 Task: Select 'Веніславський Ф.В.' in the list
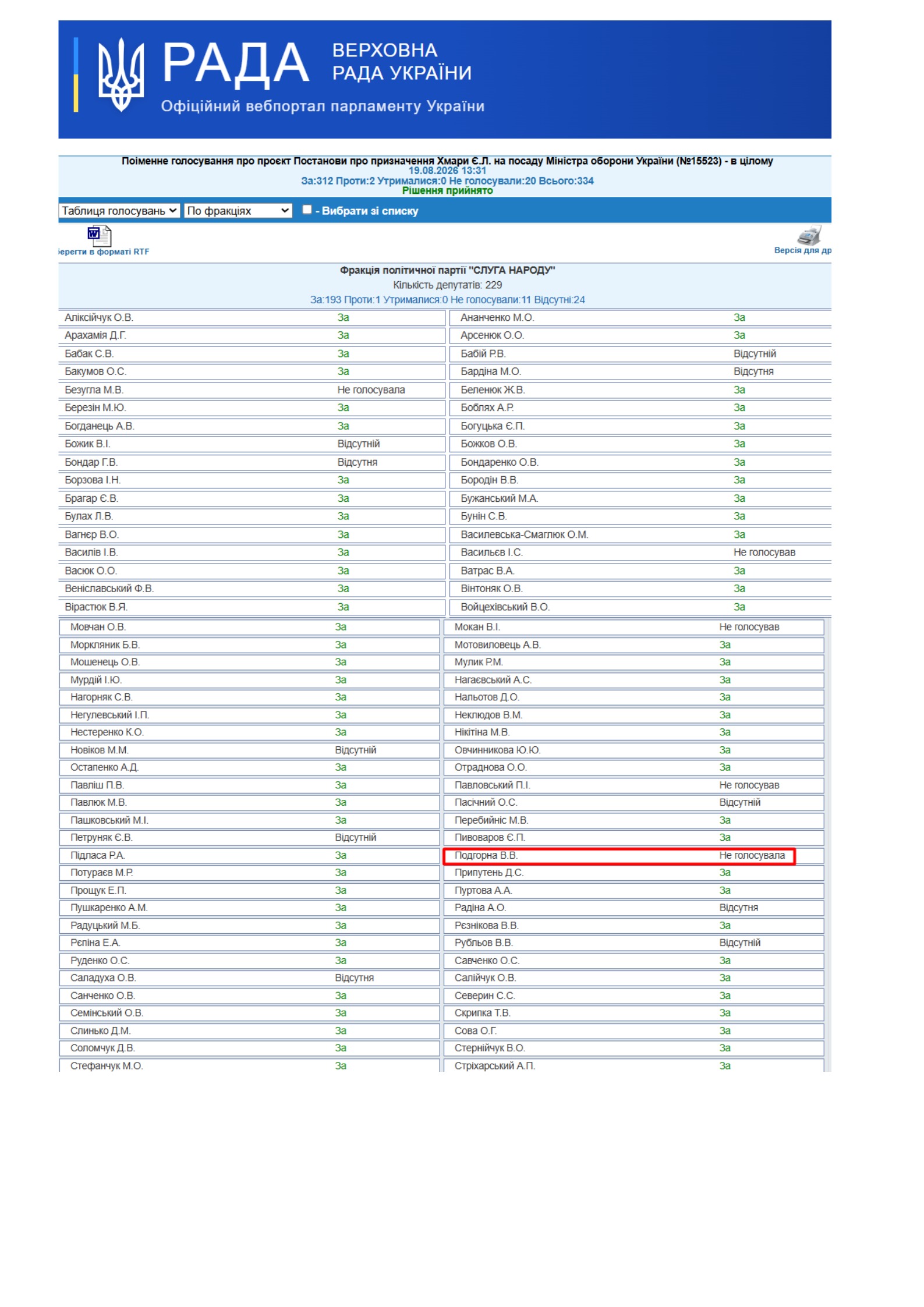pyautogui.click(x=109, y=589)
